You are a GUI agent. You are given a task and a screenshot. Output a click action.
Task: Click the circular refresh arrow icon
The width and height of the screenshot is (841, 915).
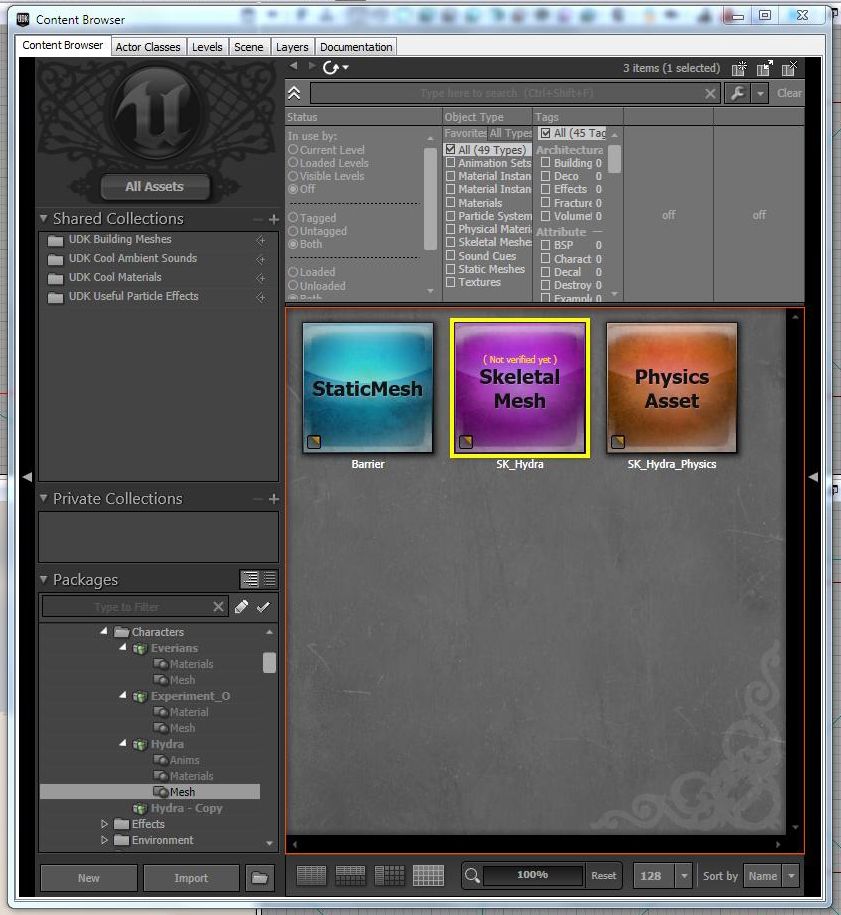click(x=330, y=68)
